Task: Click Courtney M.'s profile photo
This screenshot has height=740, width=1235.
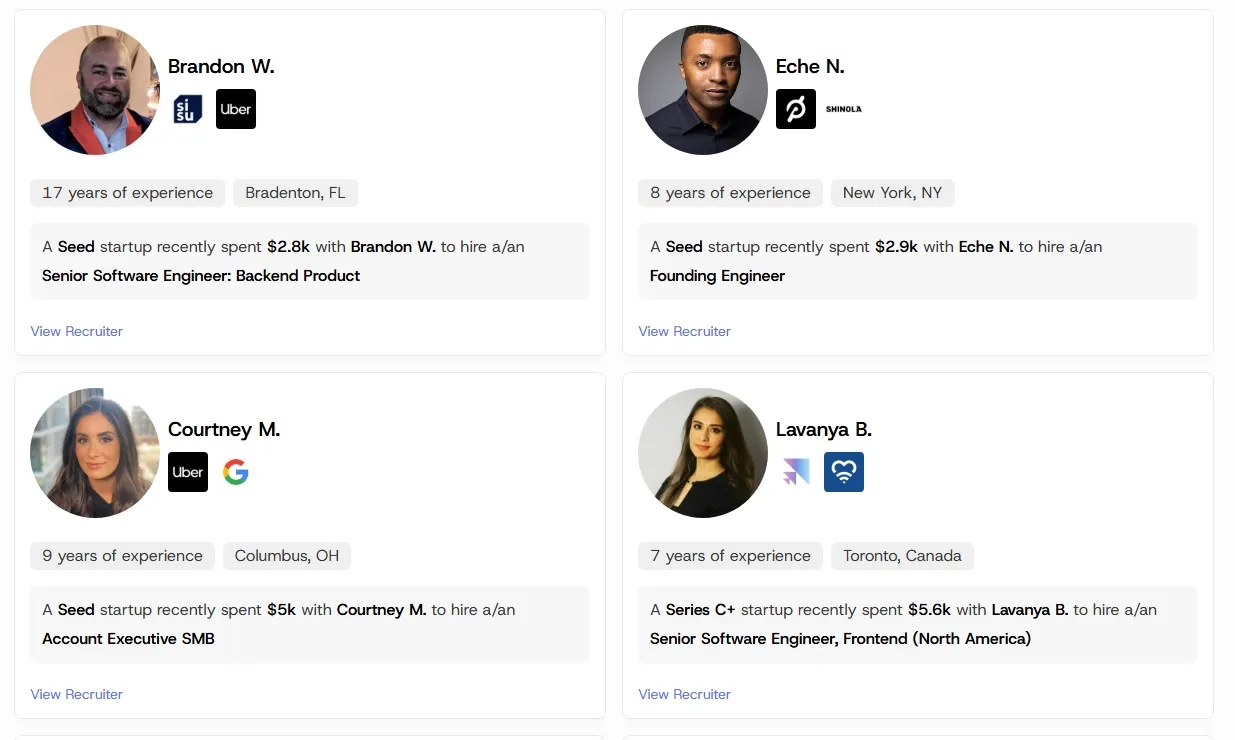Action: coord(95,453)
